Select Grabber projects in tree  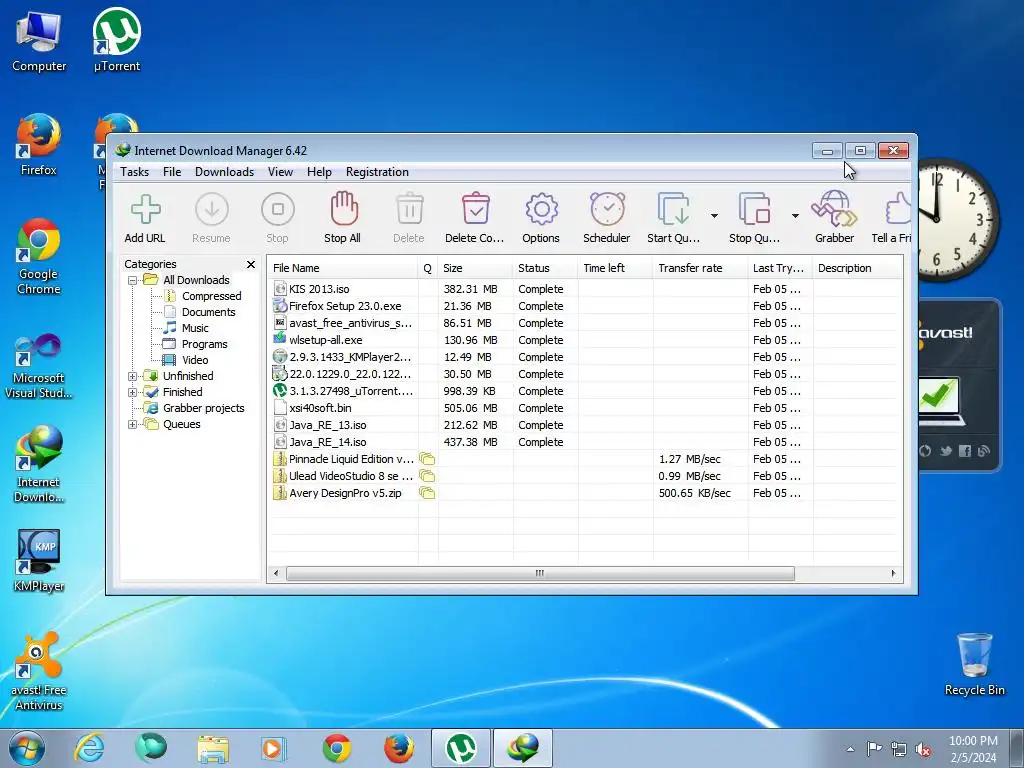pyautogui.click(x=203, y=408)
